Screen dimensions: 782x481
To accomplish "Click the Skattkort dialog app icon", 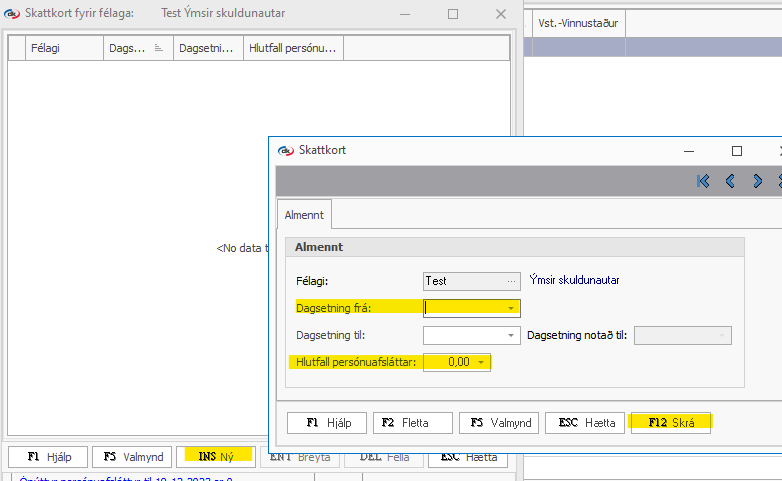I will point(286,150).
